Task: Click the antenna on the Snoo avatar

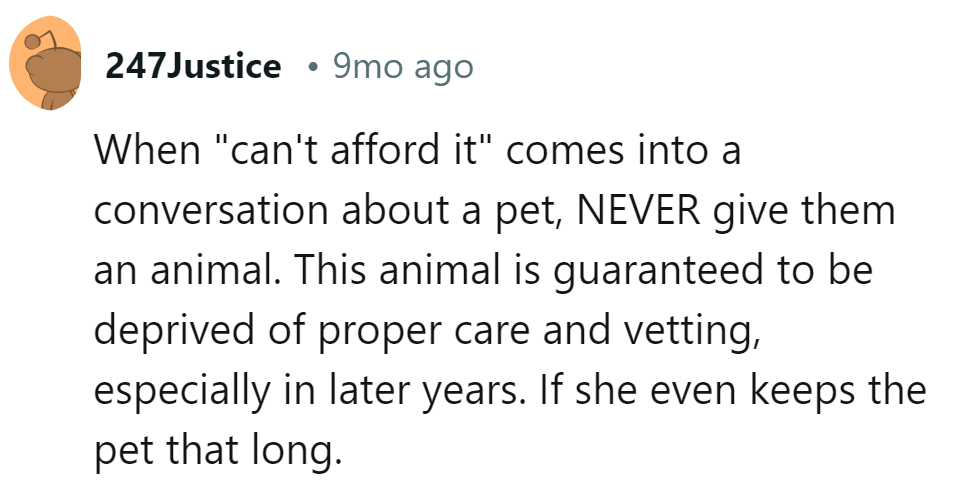Action: coord(34,41)
